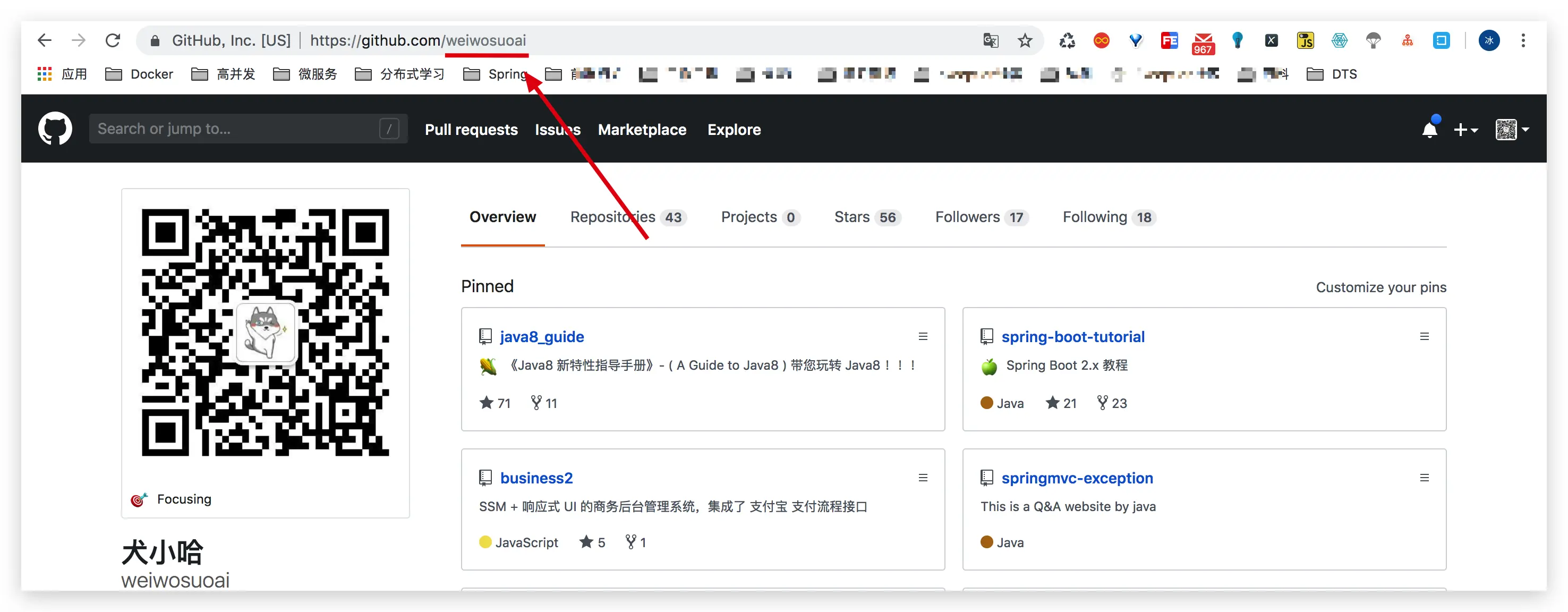Click the blue funnel extension icon
Screen dimensions: 1568x612
(1135, 41)
